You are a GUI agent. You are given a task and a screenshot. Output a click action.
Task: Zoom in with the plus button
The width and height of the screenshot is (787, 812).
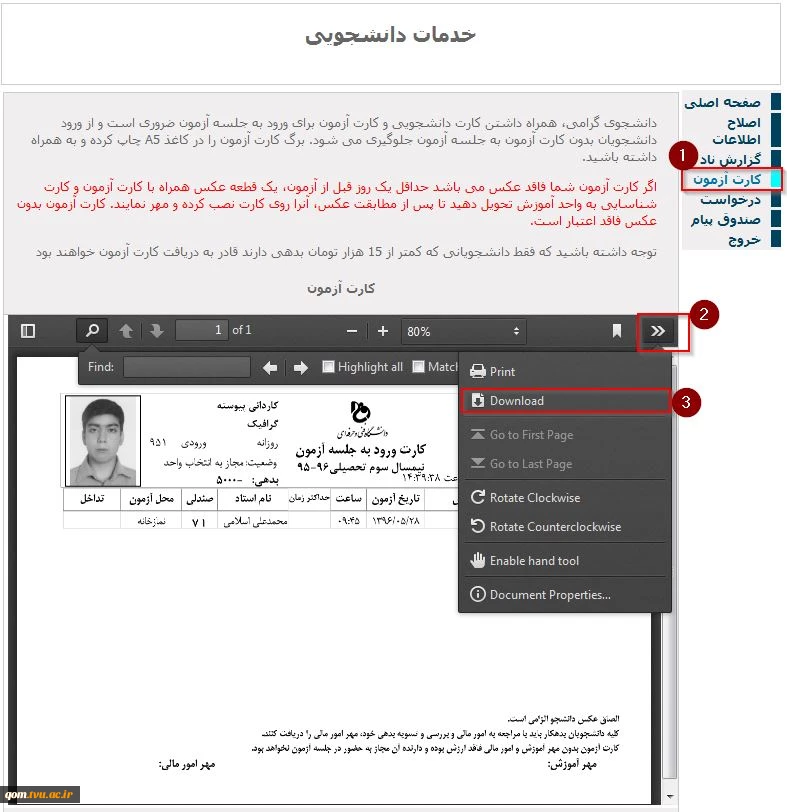pos(383,331)
